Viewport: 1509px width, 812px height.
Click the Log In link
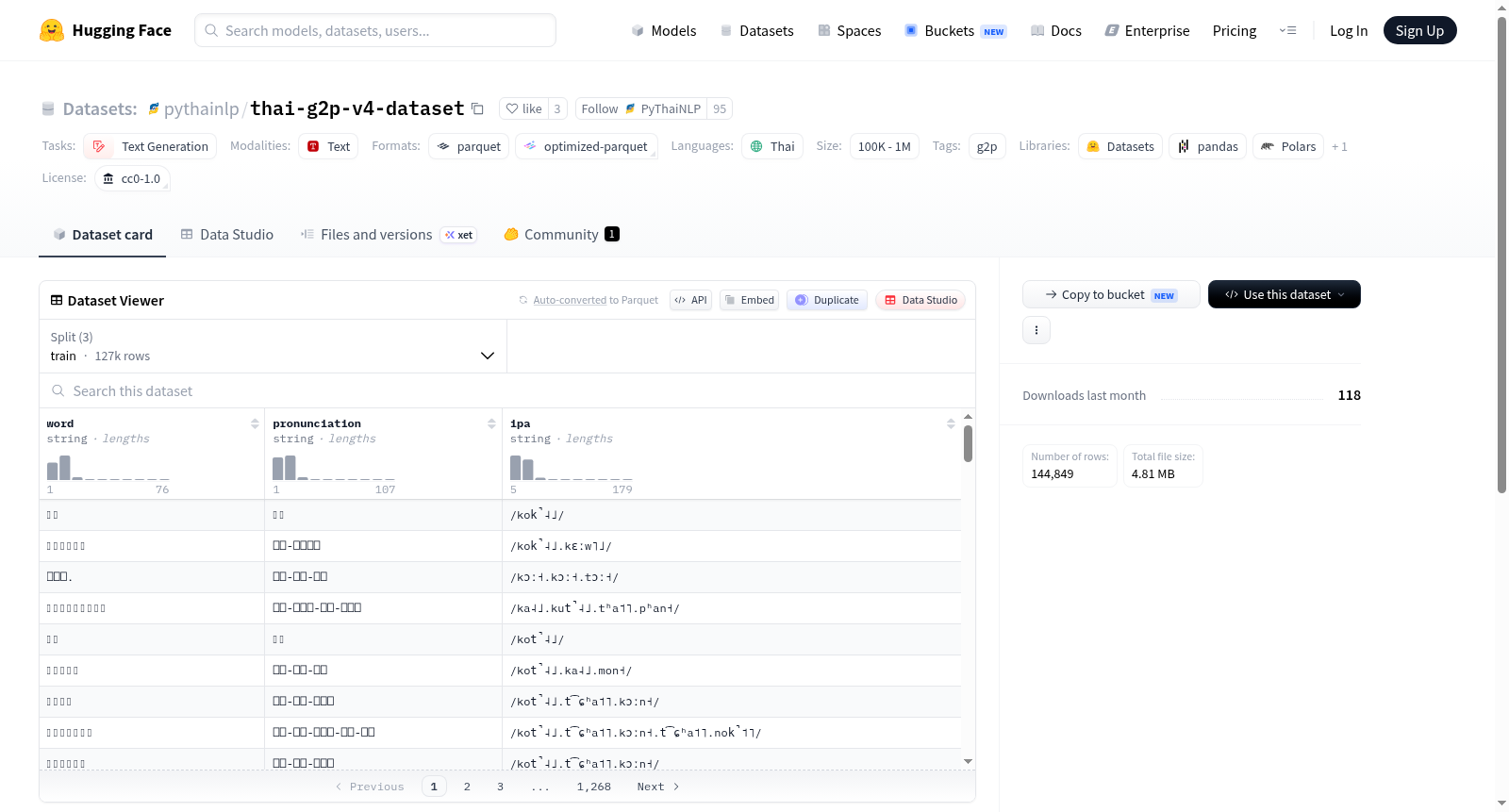tap(1349, 30)
